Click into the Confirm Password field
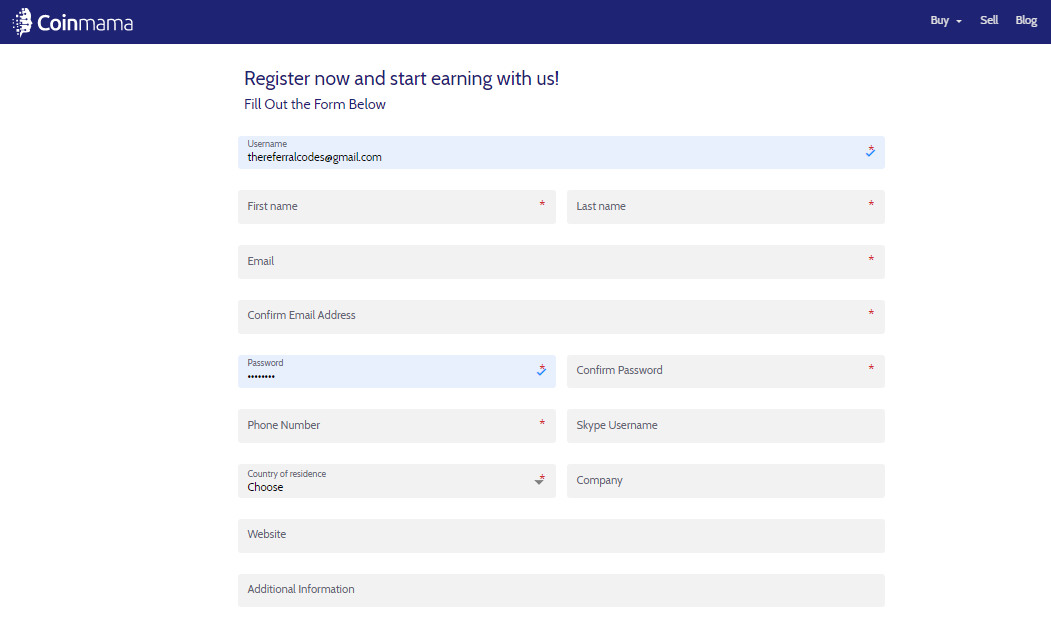The height and width of the screenshot is (624, 1051). click(725, 371)
